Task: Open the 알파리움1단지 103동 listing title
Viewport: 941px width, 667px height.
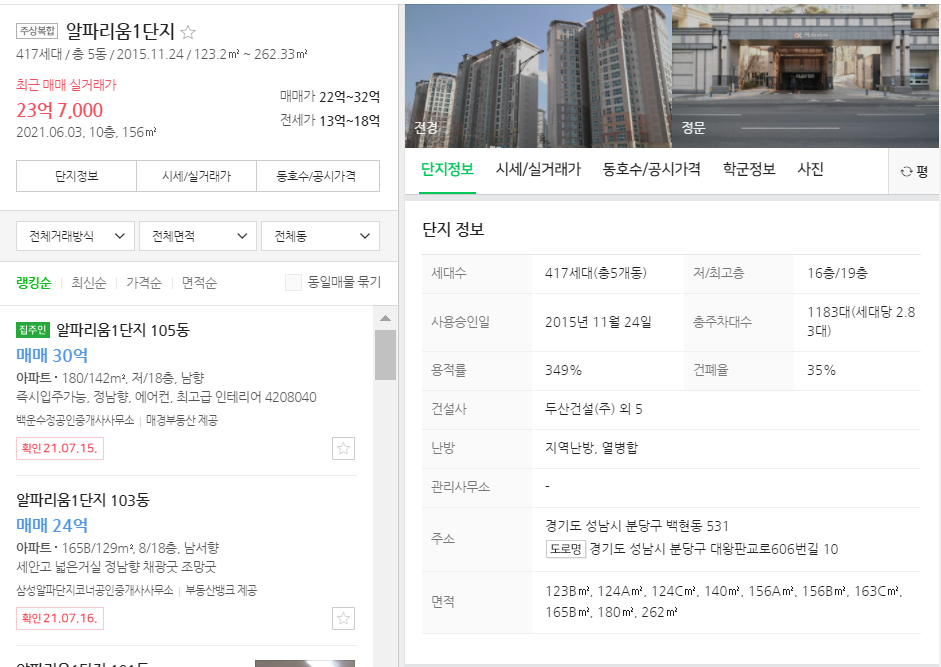Action: click(x=83, y=499)
